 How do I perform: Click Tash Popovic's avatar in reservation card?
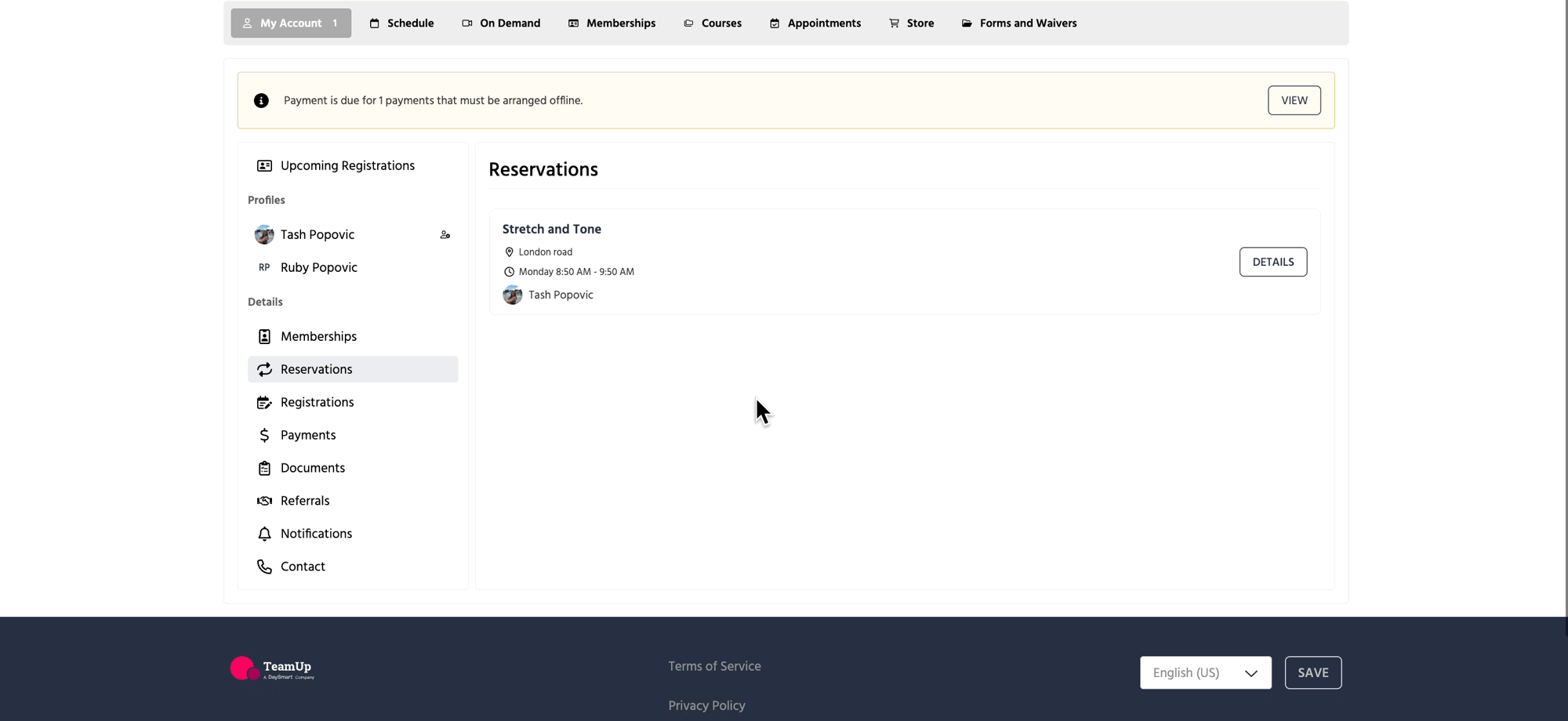513,295
